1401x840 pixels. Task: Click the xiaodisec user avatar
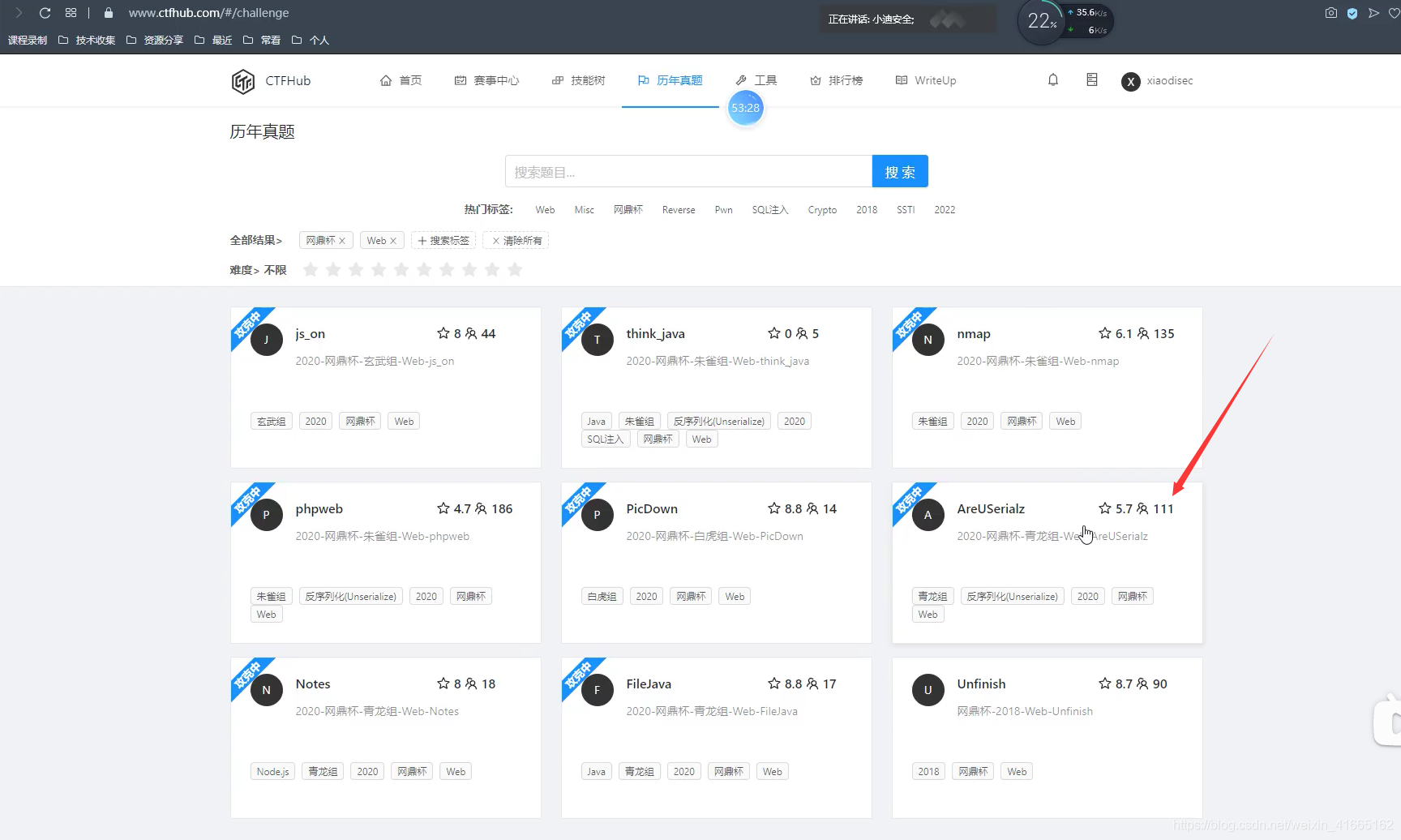point(1130,81)
